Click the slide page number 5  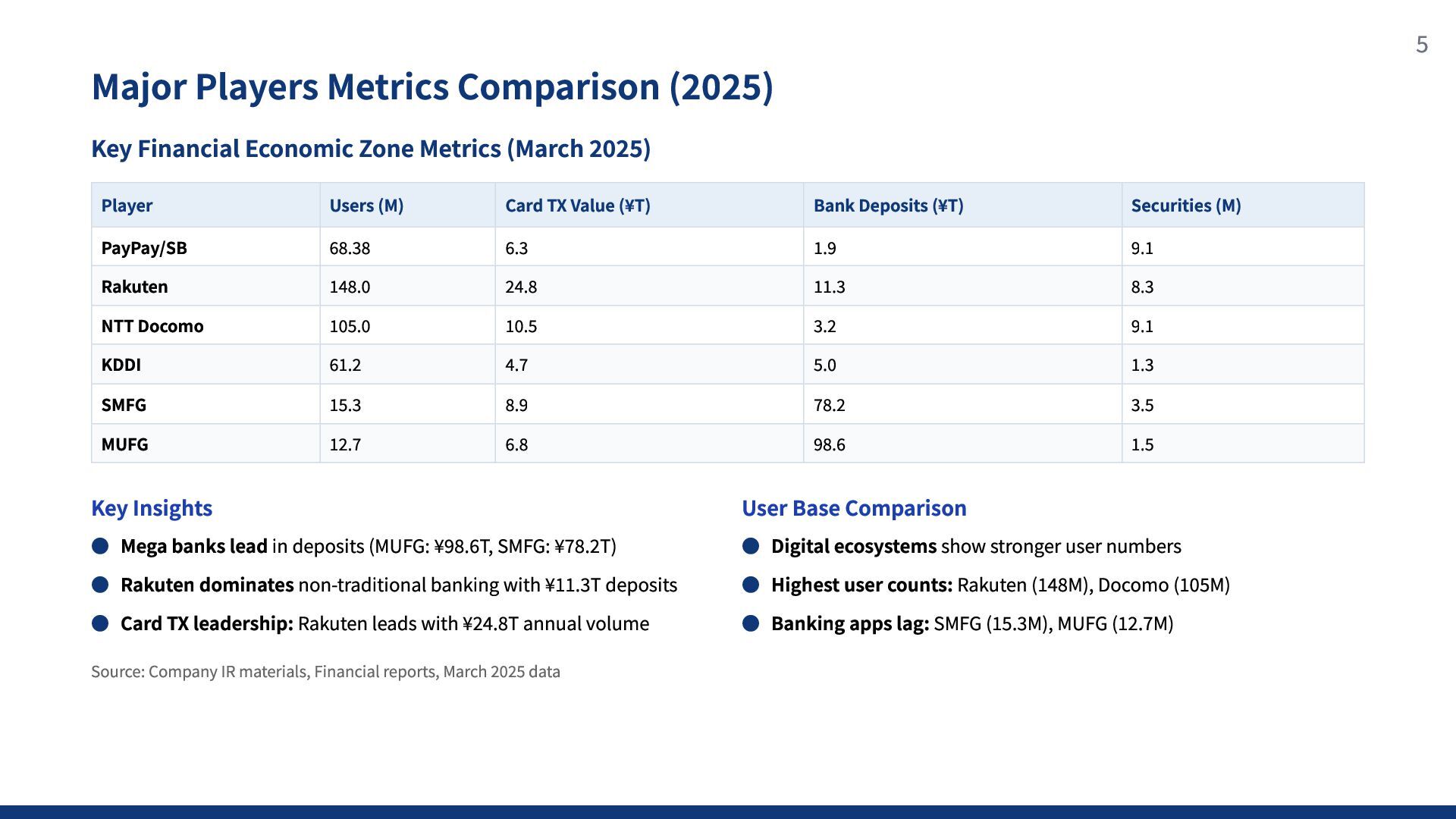click(1421, 45)
